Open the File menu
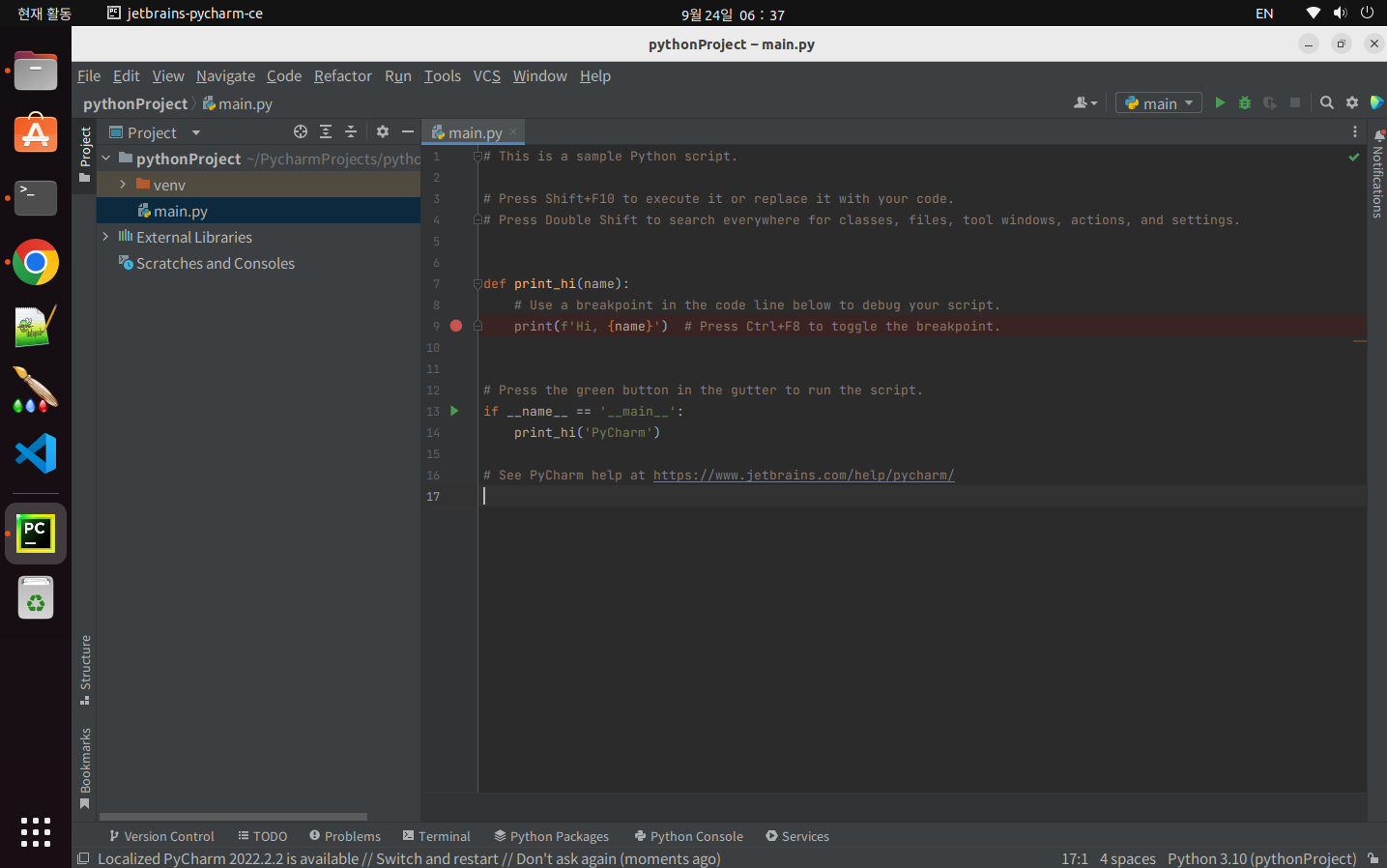This screenshot has height=868, width=1387. click(x=89, y=75)
